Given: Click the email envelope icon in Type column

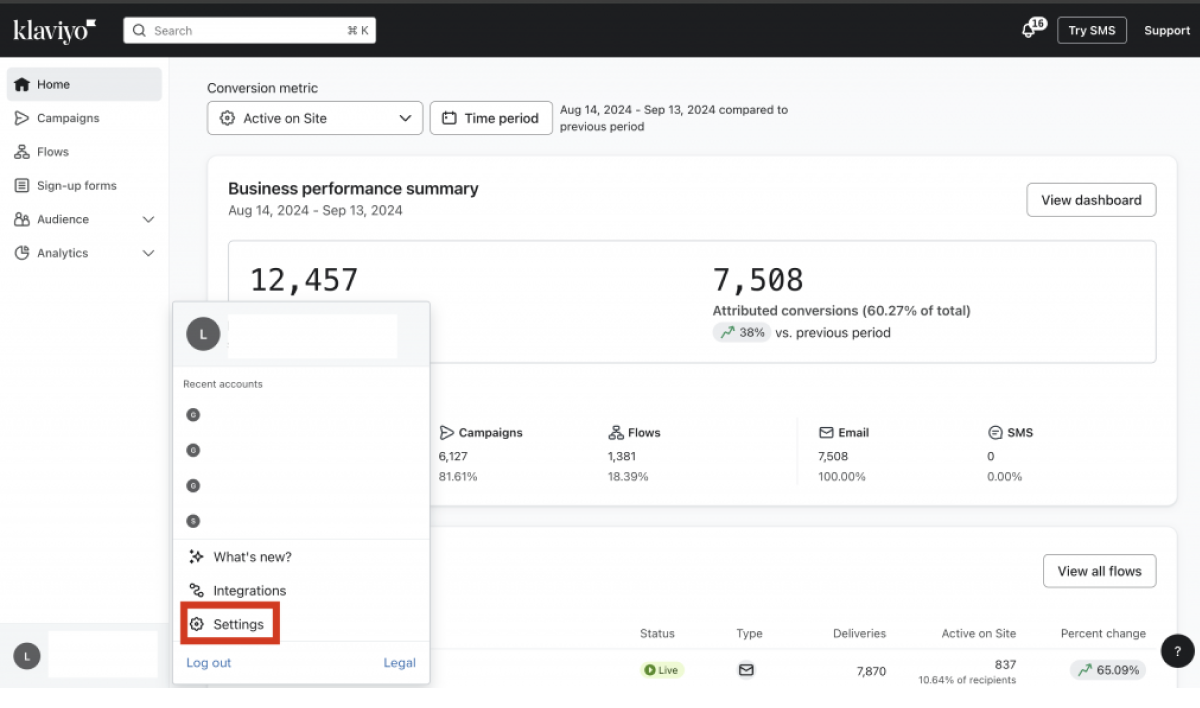Looking at the screenshot, I should point(746,670).
